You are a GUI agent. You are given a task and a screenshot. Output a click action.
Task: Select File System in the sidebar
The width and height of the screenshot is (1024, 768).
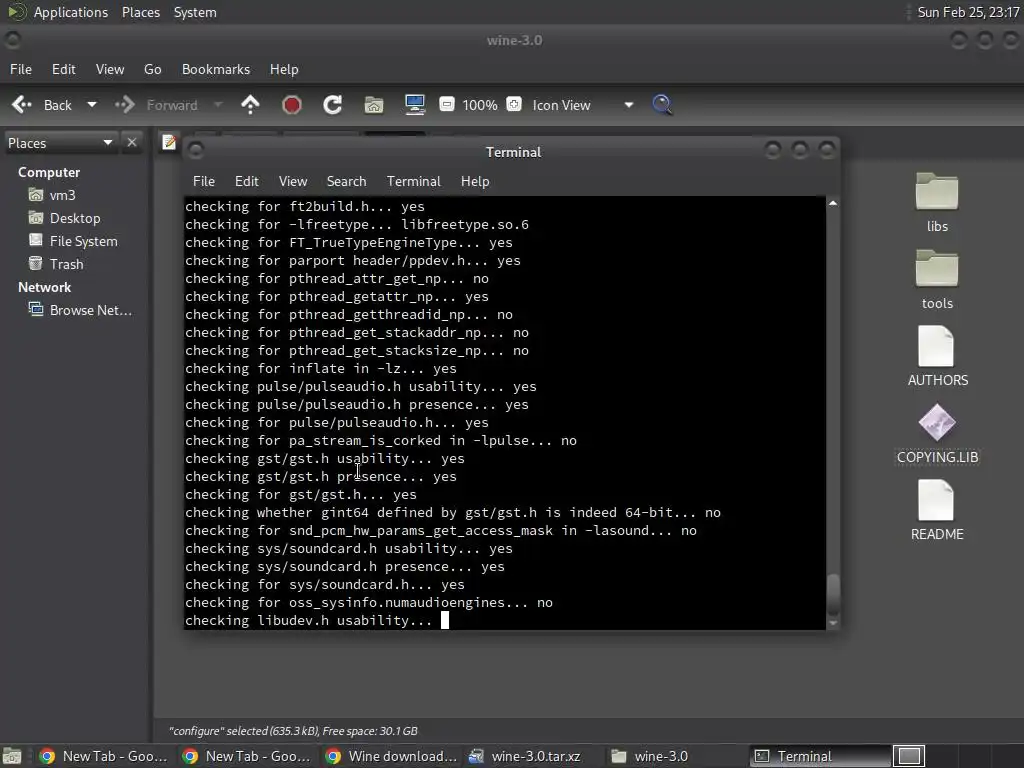[x=73, y=241]
